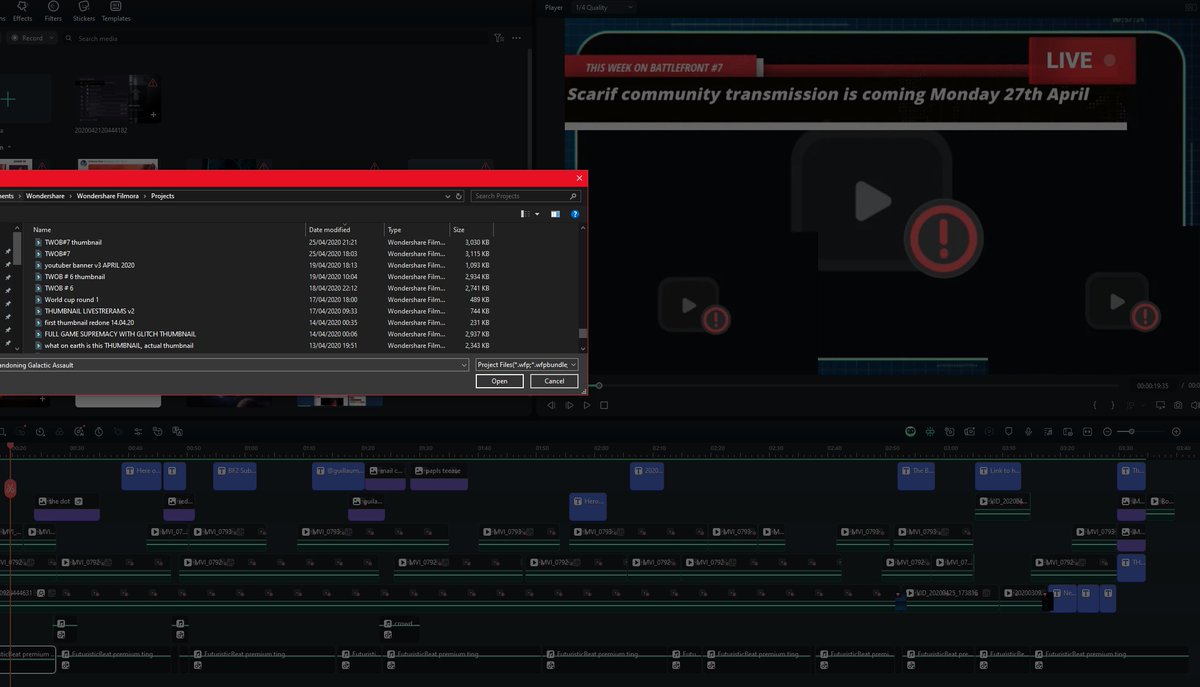Click the Stop square in player controls

[x=604, y=405]
